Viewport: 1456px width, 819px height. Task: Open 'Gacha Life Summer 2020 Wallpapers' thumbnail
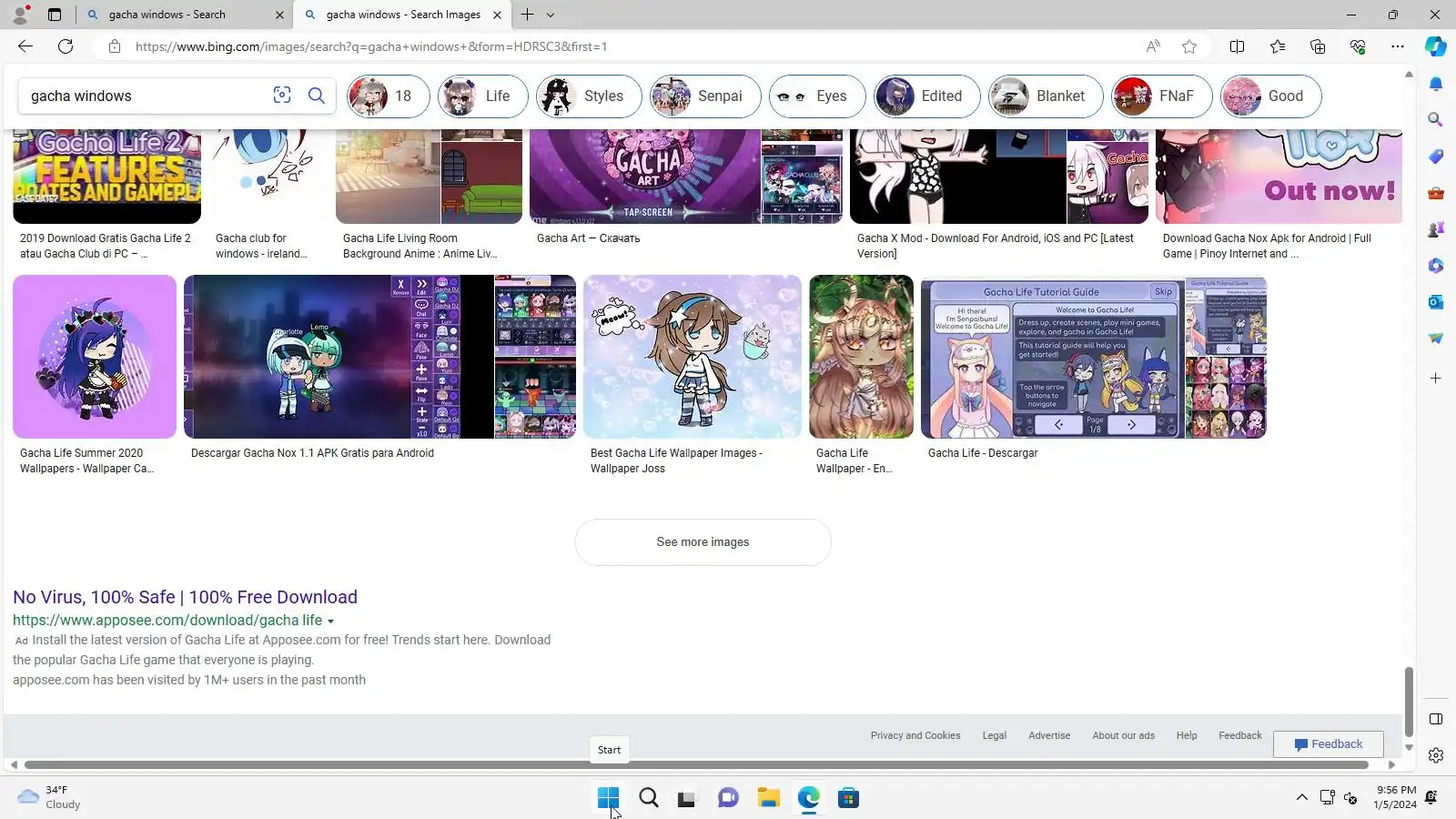pyautogui.click(x=95, y=357)
